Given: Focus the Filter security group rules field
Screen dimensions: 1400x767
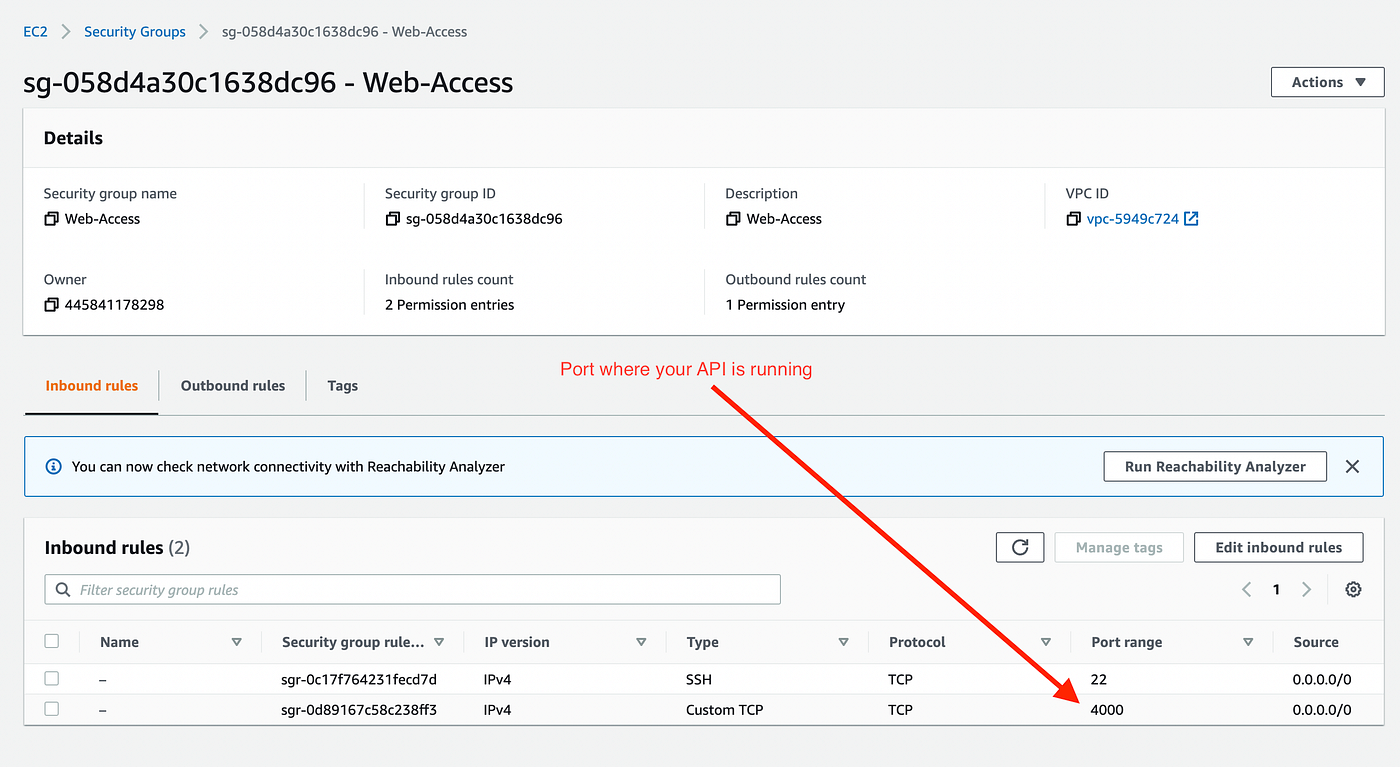Looking at the screenshot, I should coord(412,590).
